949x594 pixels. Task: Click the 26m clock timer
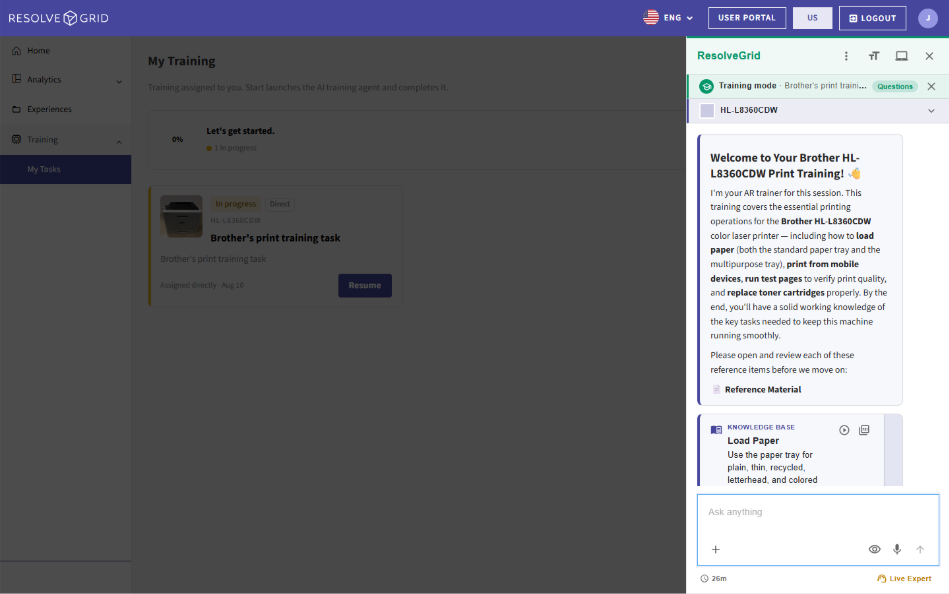(713, 579)
